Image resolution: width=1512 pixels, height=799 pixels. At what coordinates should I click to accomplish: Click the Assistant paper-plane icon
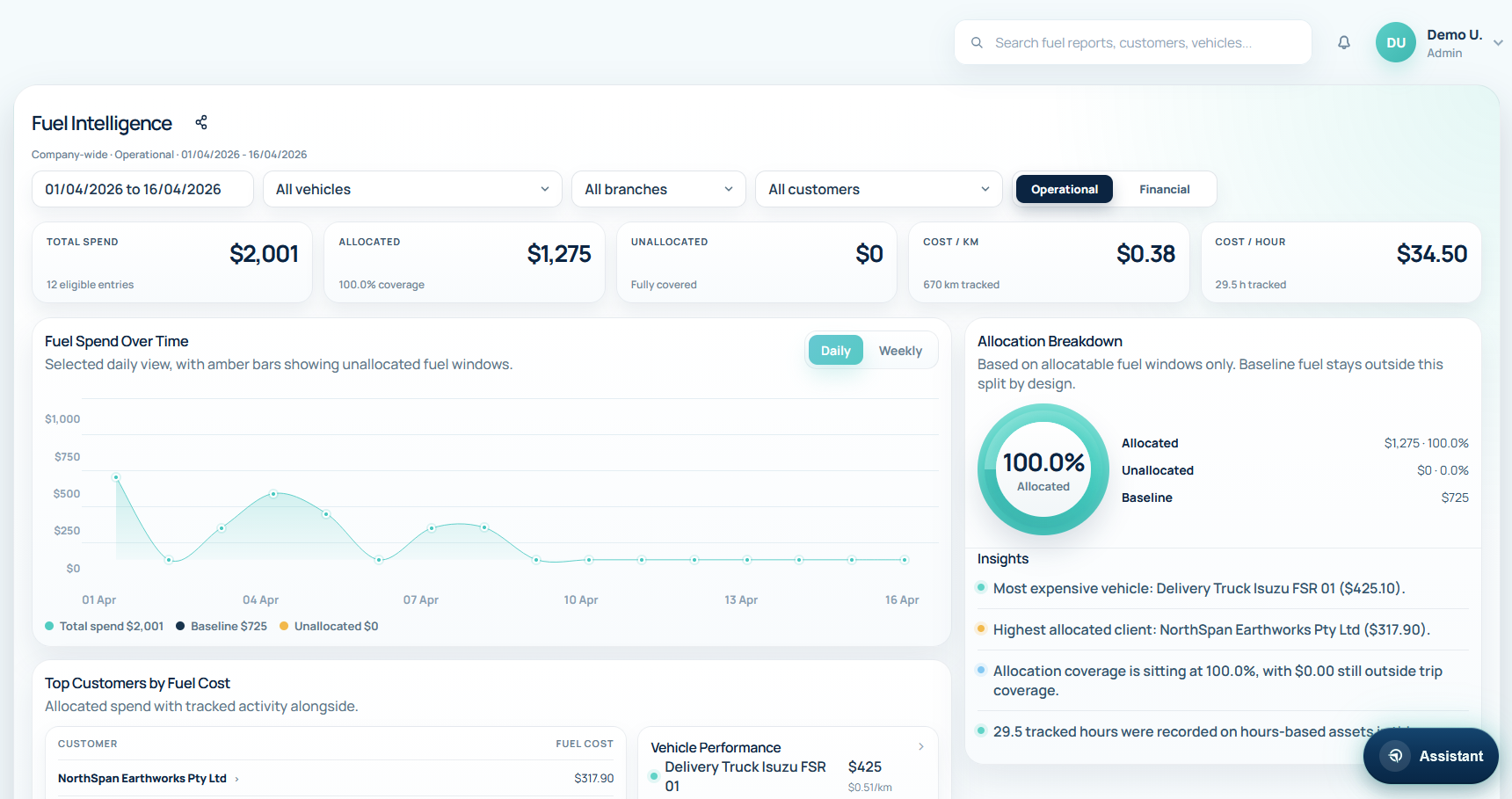(1395, 755)
